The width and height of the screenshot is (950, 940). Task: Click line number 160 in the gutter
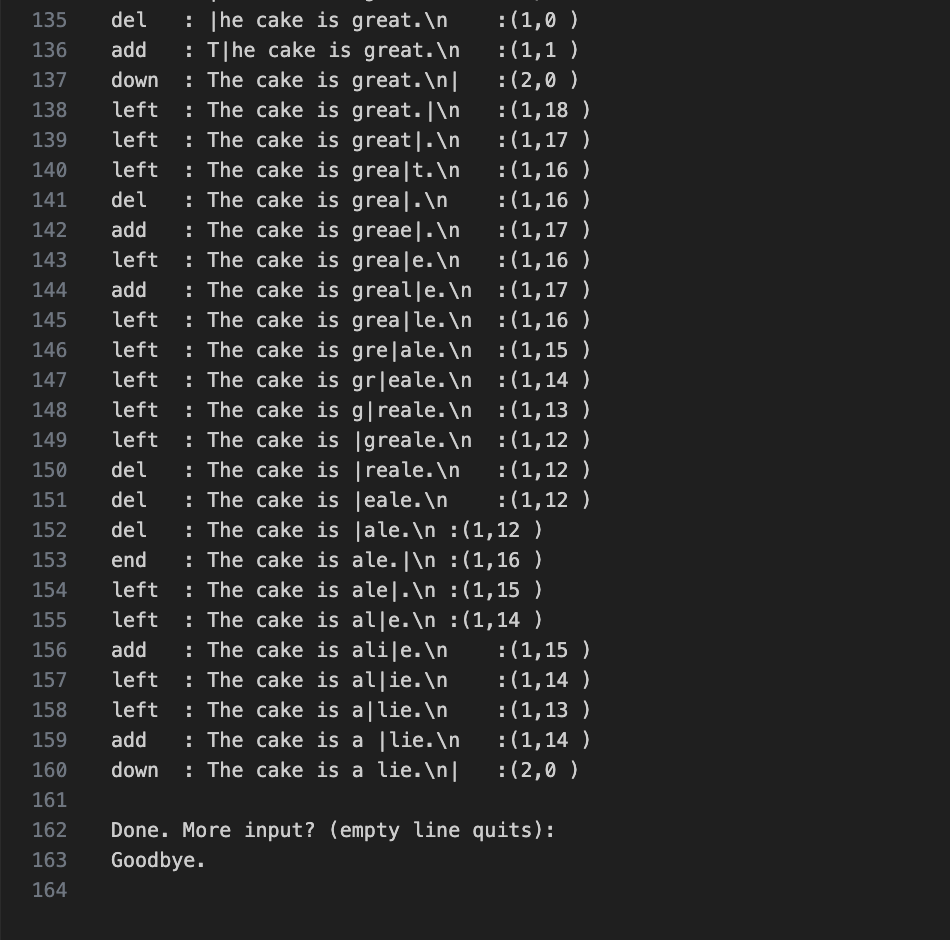pos(49,770)
